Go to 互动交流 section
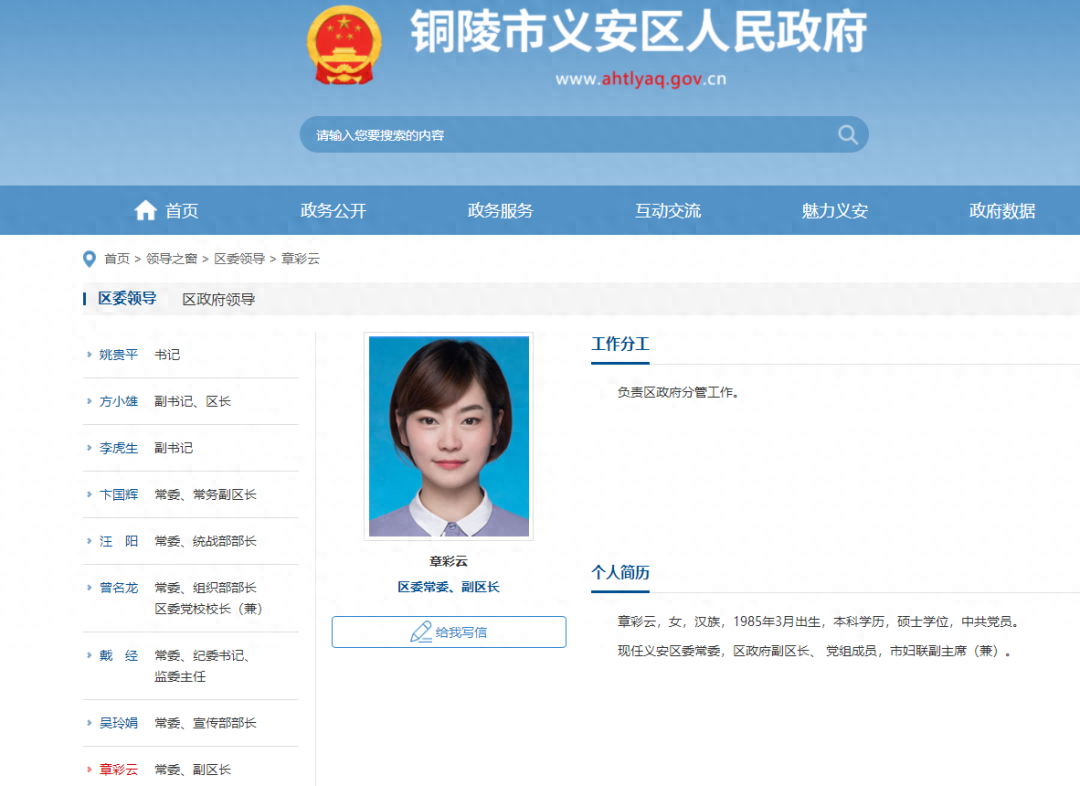1080x786 pixels. coord(667,211)
